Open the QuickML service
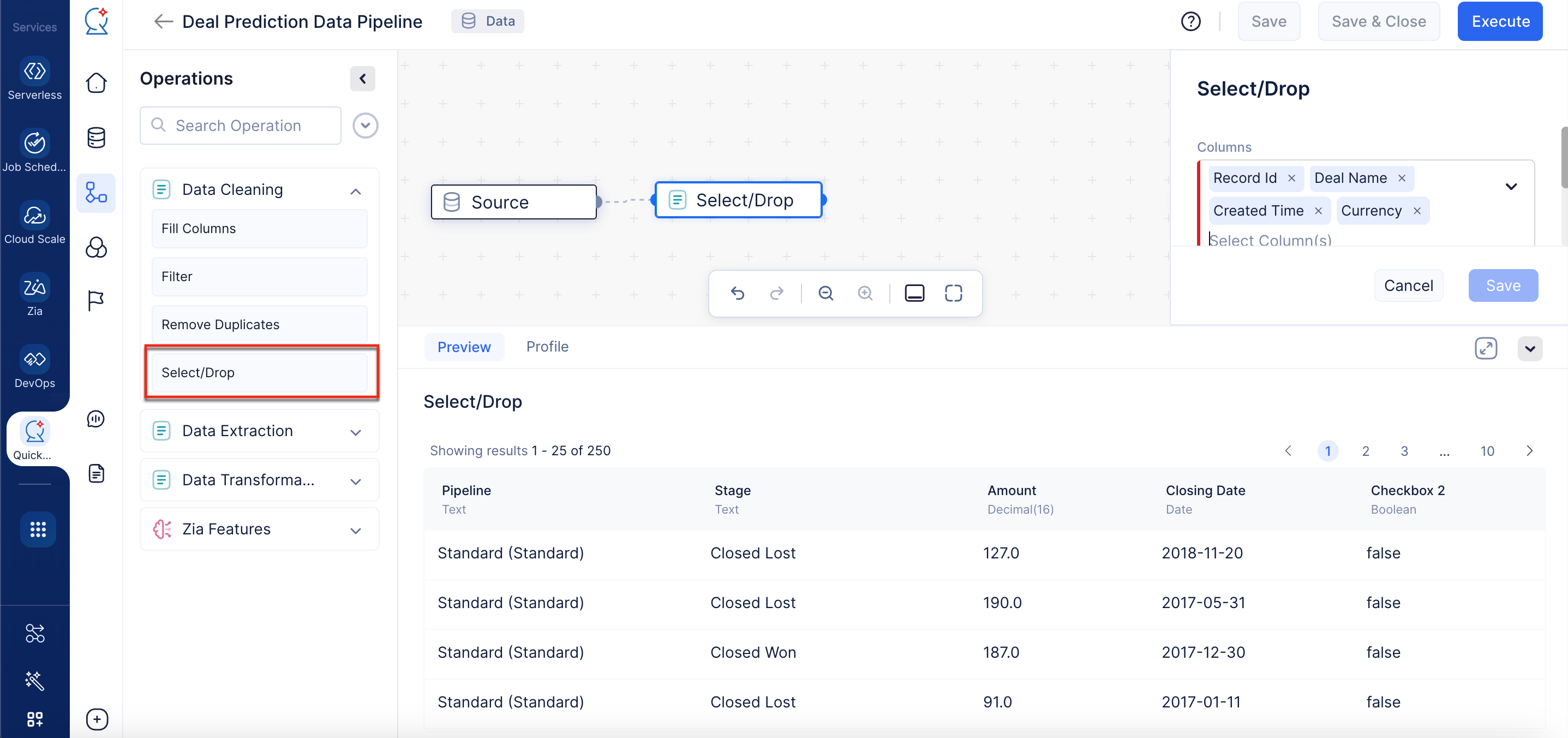This screenshot has height=738, width=1568. coord(35,439)
